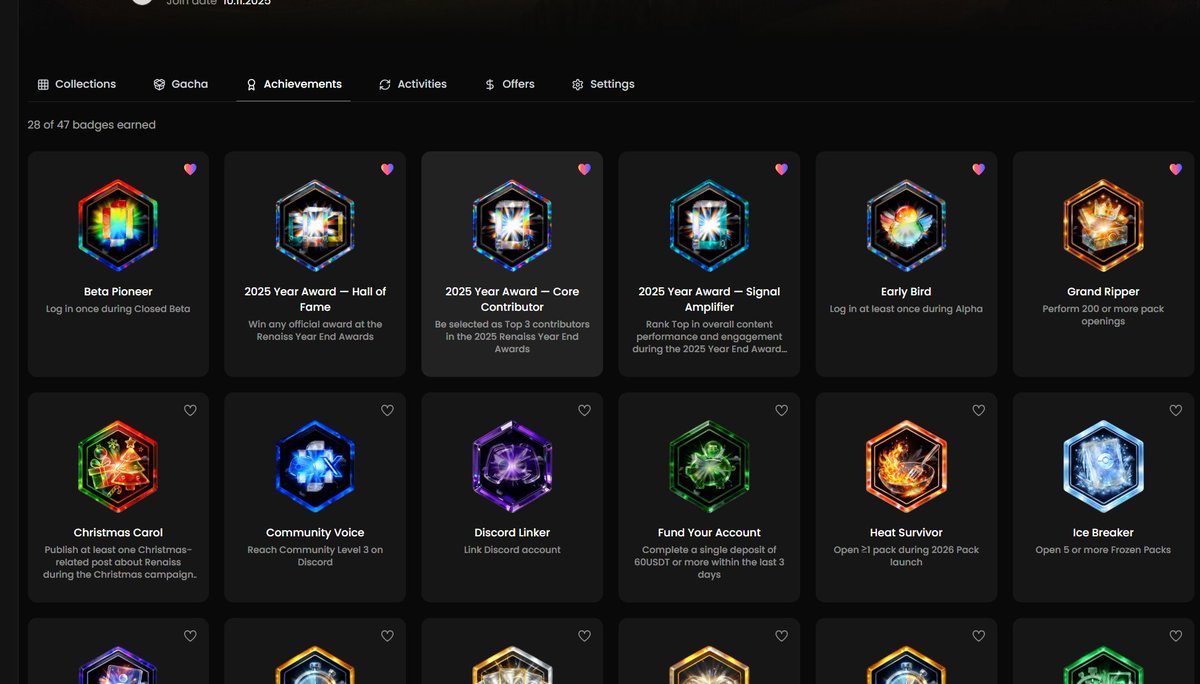This screenshot has height=684, width=1200.
Task: Click the Fund Your Account green badge
Action: point(709,465)
